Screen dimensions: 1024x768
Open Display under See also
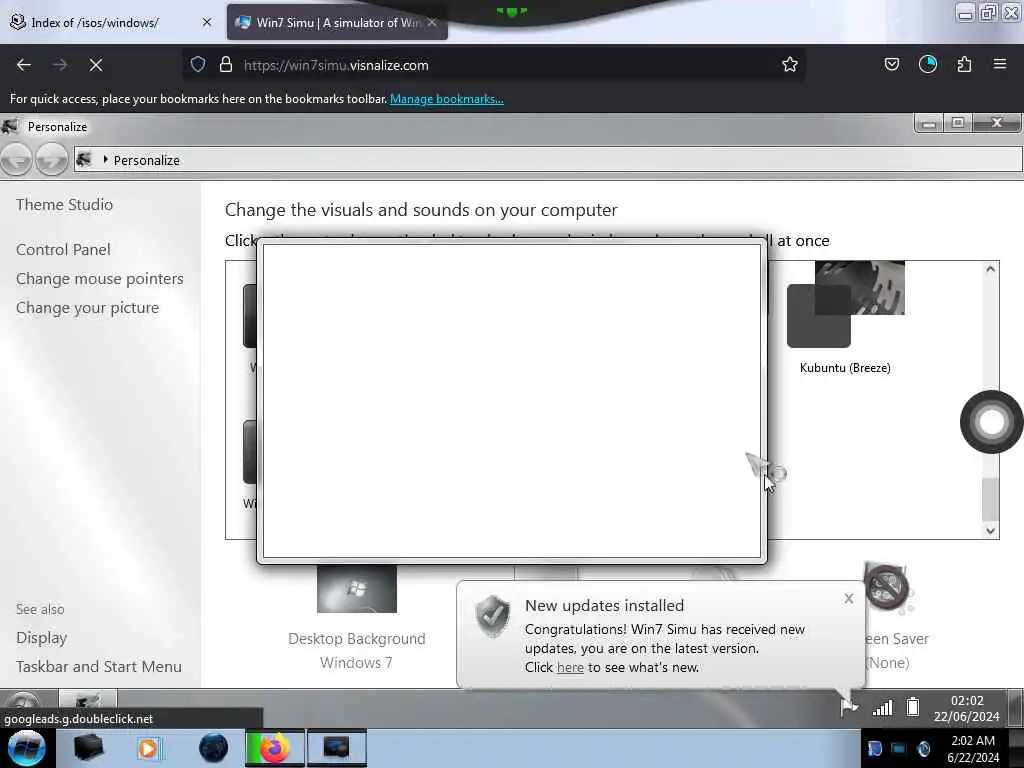click(42, 637)
